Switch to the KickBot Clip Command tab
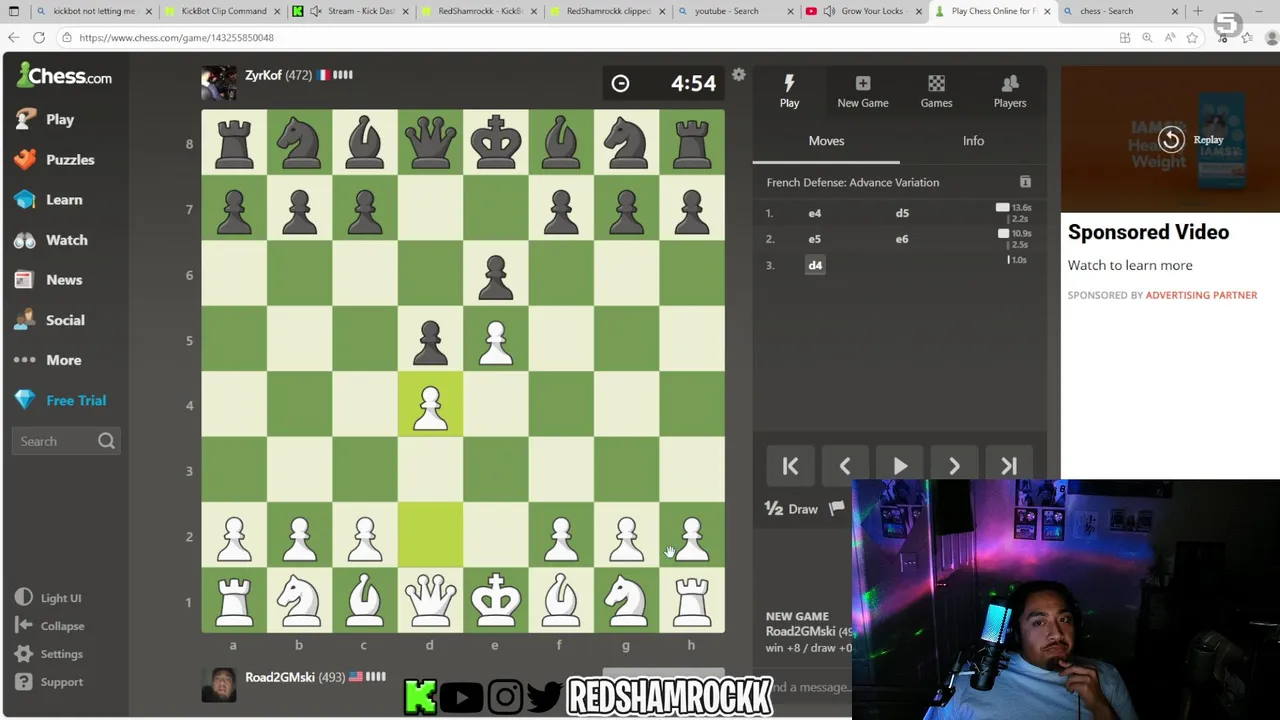This screenshot has width=1280, height=720. click(224, 11)
